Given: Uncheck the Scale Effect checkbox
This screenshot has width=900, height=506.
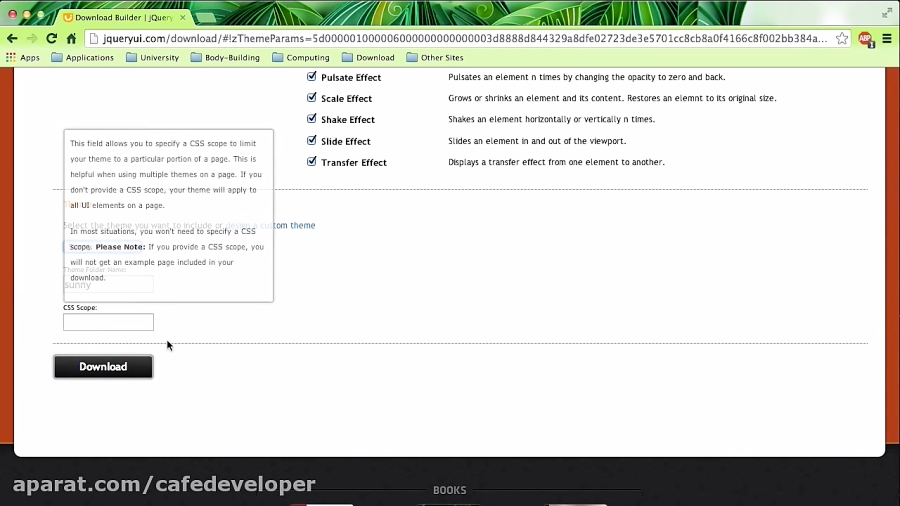Looking at the screenshot, I should (312, 98).
